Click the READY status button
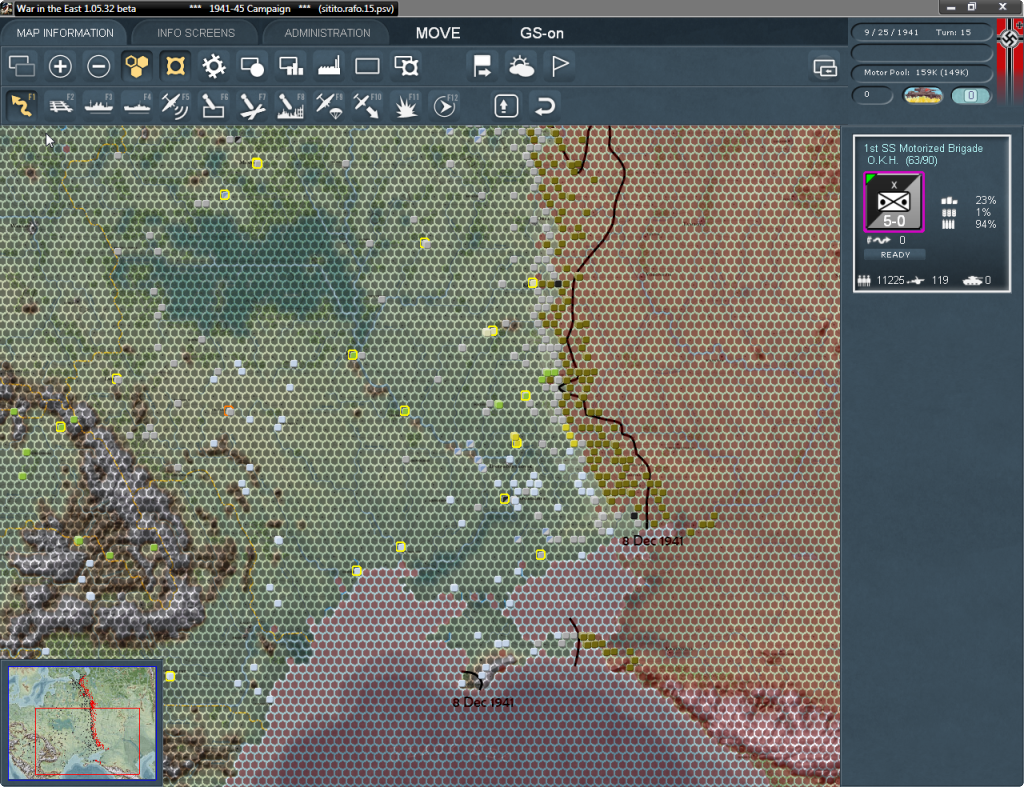The height and width of the screenshot is (787, 1024). coord(895,255)
